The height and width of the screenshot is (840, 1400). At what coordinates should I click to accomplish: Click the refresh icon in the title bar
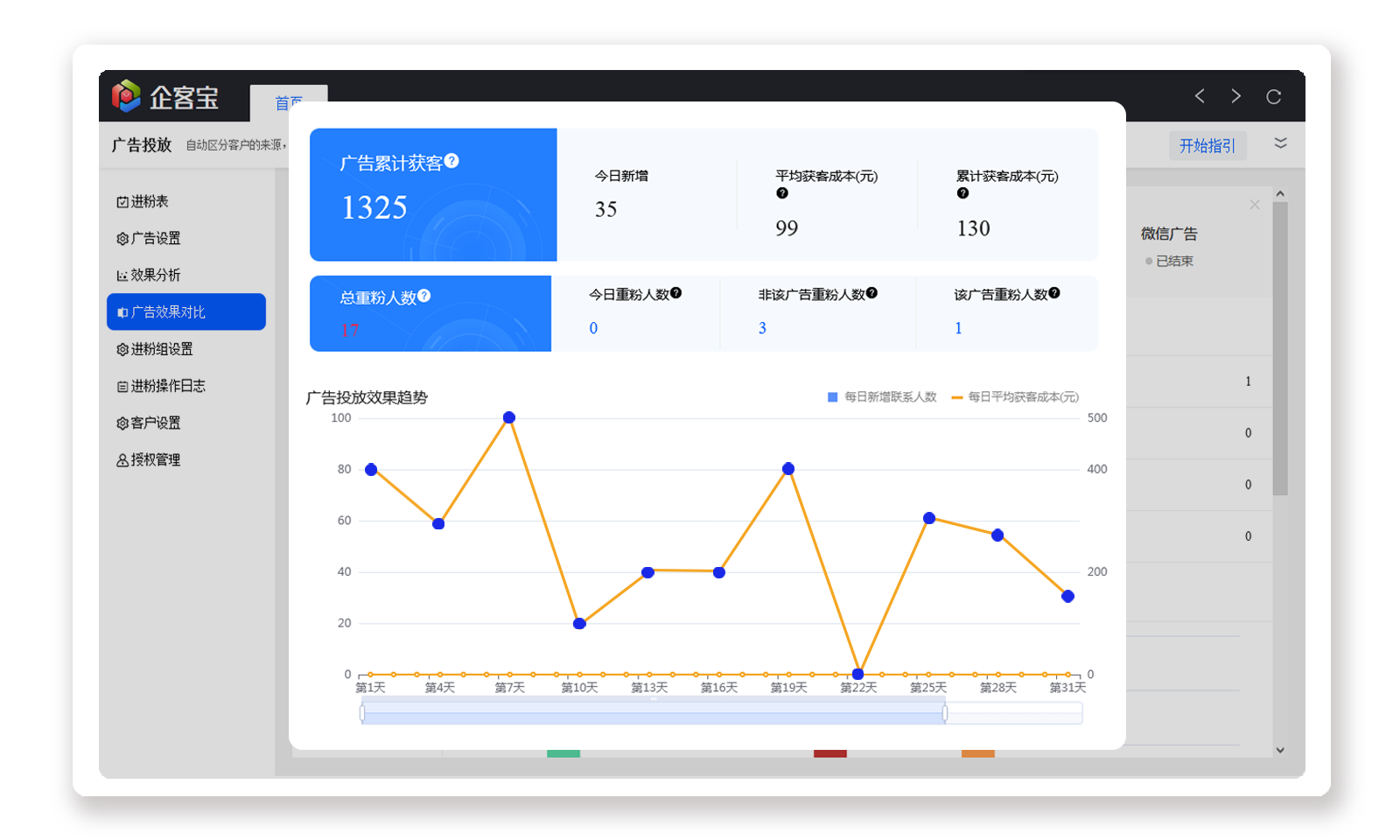click(x=1273, y=97)
